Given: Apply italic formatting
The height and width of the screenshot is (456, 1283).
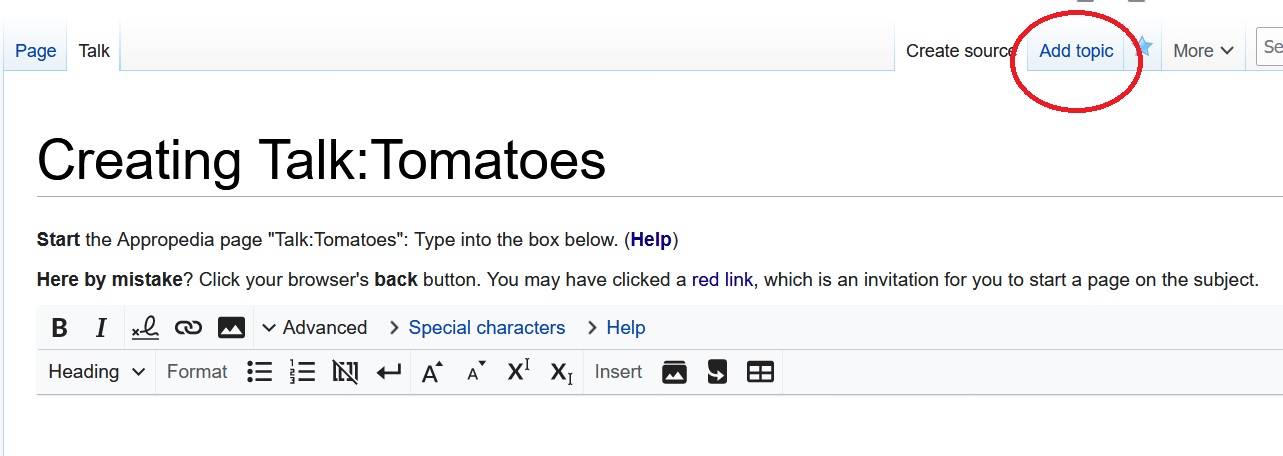Looking at the screenshot, I should 101,328.
